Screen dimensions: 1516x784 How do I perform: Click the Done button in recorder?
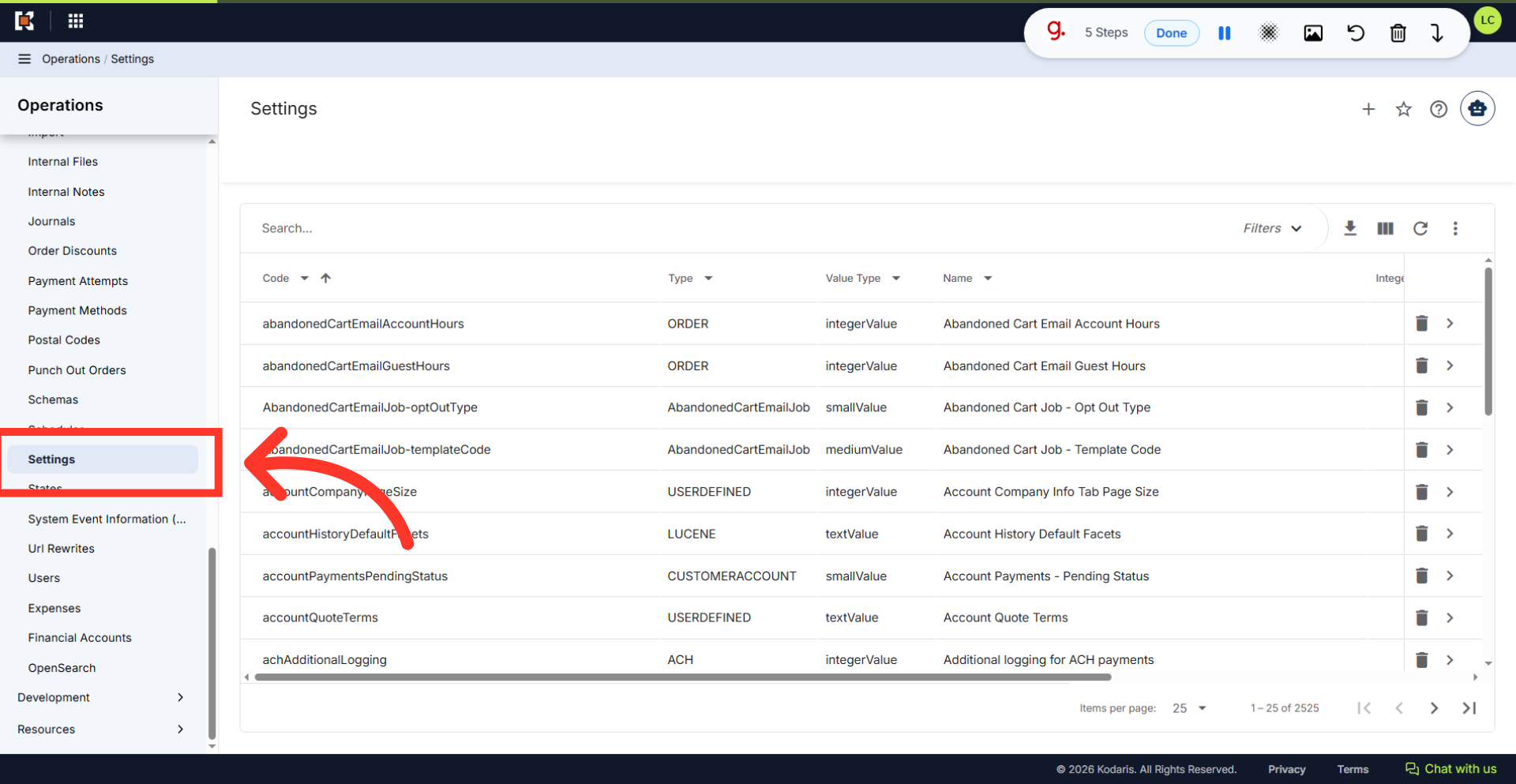pos(1172,33)
